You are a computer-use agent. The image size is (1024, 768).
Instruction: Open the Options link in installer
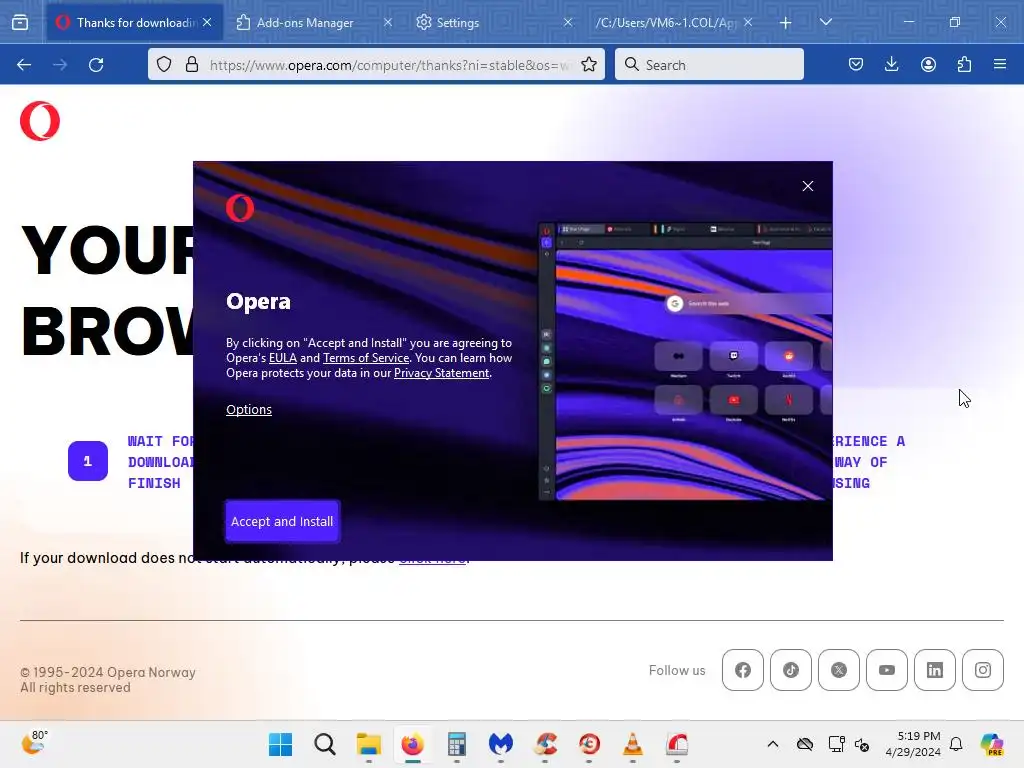[249, 409]
